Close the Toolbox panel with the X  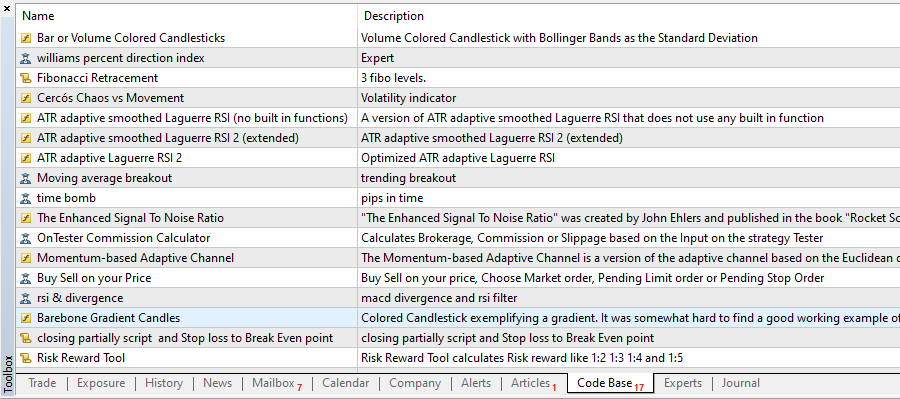tap(7, 7)
